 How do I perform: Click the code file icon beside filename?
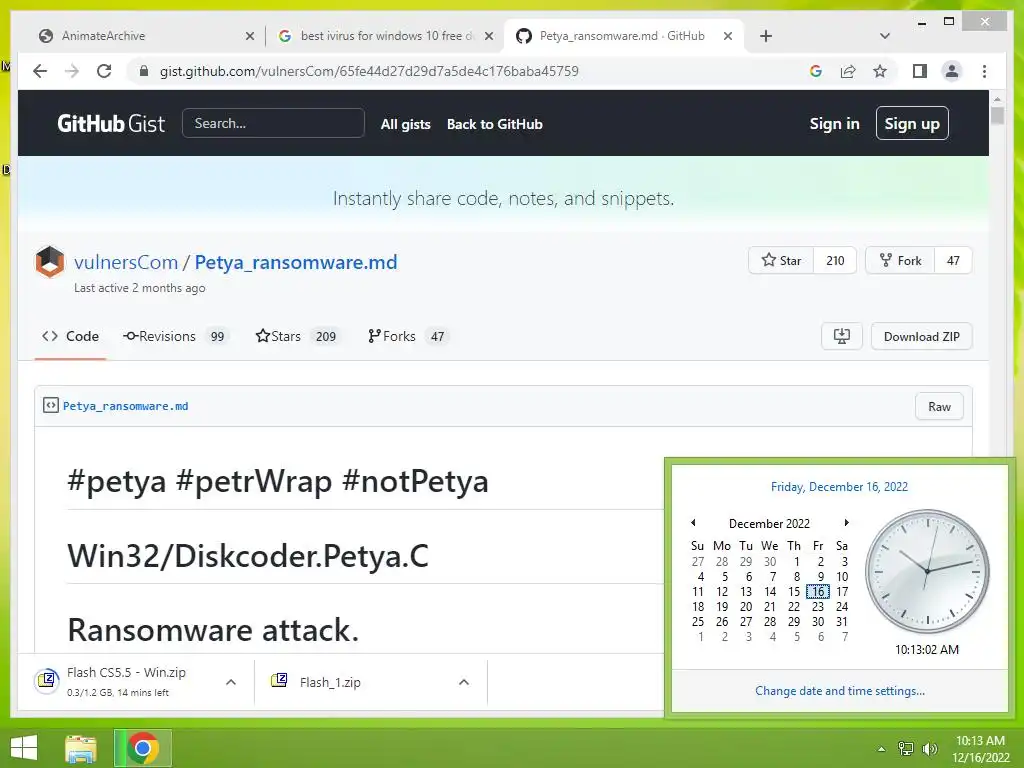pos(51,406)
